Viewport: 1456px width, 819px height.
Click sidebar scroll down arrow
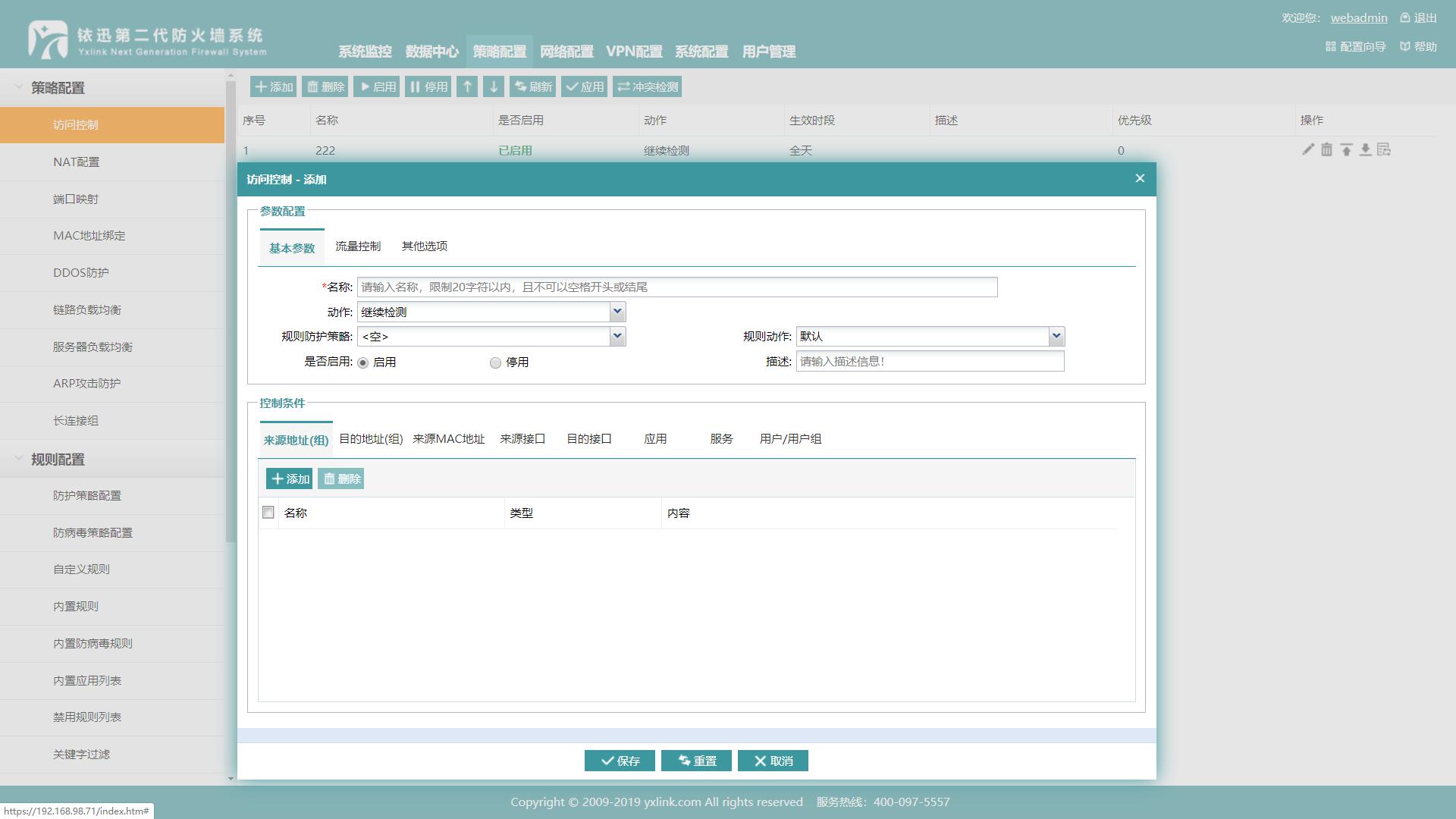231,778
